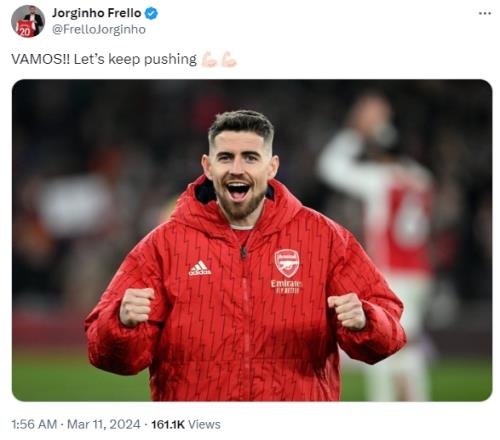Screen dimensions: 500x440
Task: Select the word VAMOS!! in the tweet
Action: 41,59
